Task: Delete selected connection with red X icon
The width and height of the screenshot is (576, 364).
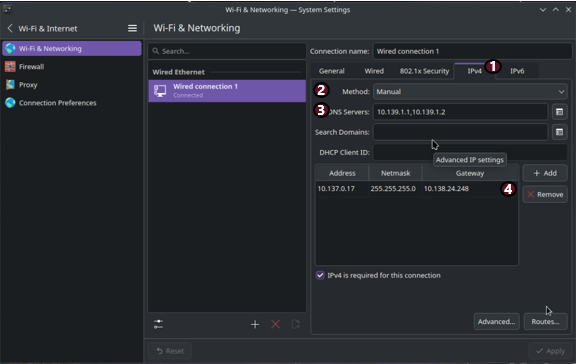Action: [276, 324]
